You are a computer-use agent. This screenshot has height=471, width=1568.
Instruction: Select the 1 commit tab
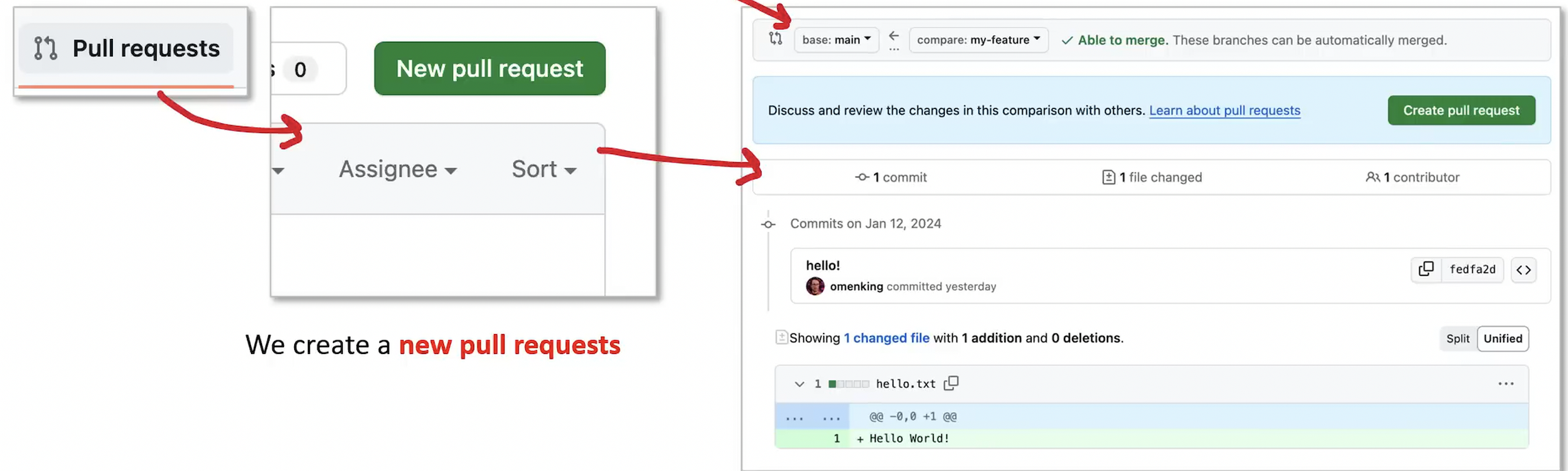click(x=891, y=177)
